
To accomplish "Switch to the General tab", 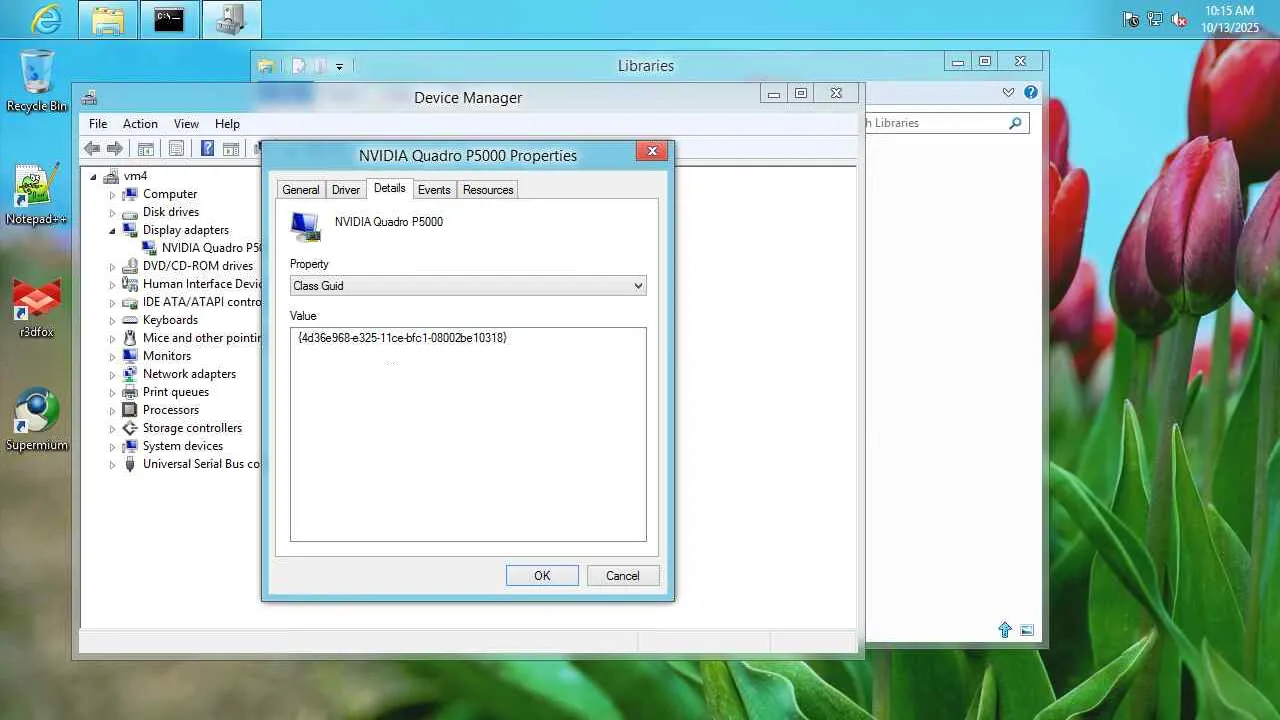I will (x=300, y=190).
